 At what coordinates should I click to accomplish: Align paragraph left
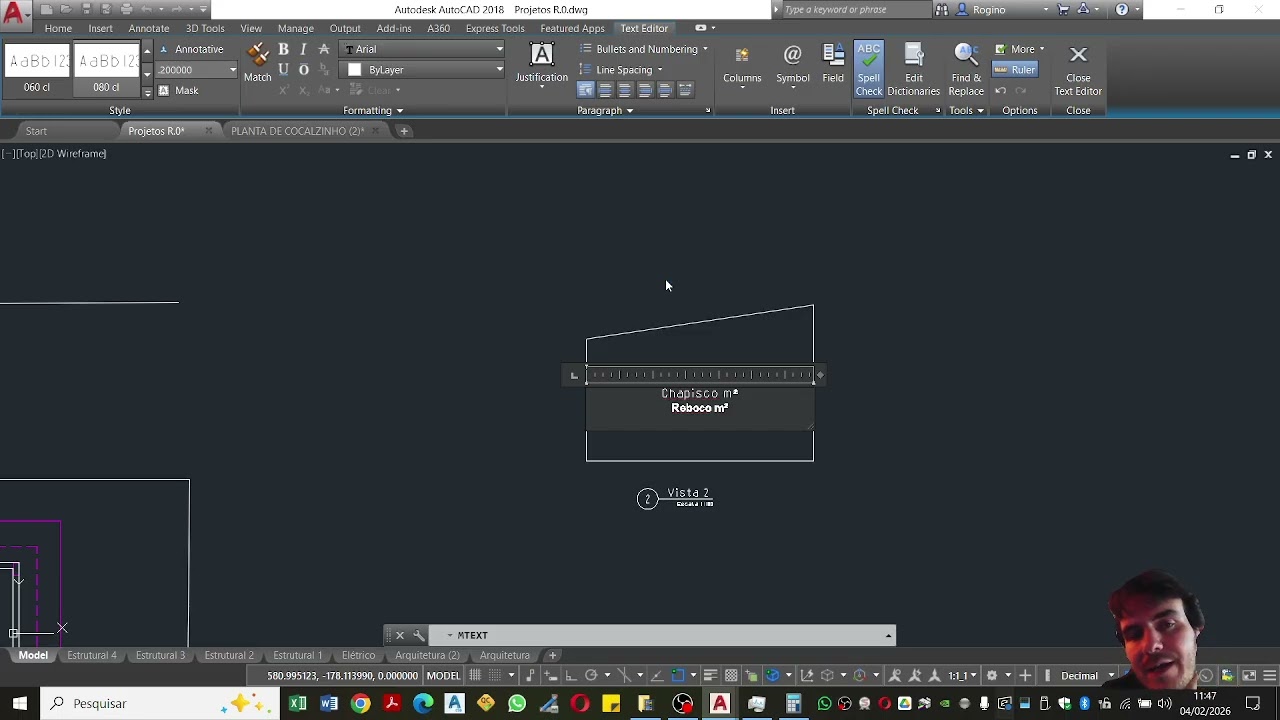(x=605, y=90)
